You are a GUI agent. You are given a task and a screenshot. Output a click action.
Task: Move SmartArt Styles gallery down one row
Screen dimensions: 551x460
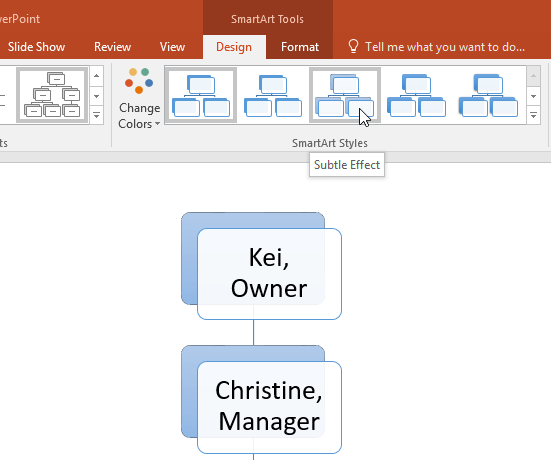(x=533, y=96)
